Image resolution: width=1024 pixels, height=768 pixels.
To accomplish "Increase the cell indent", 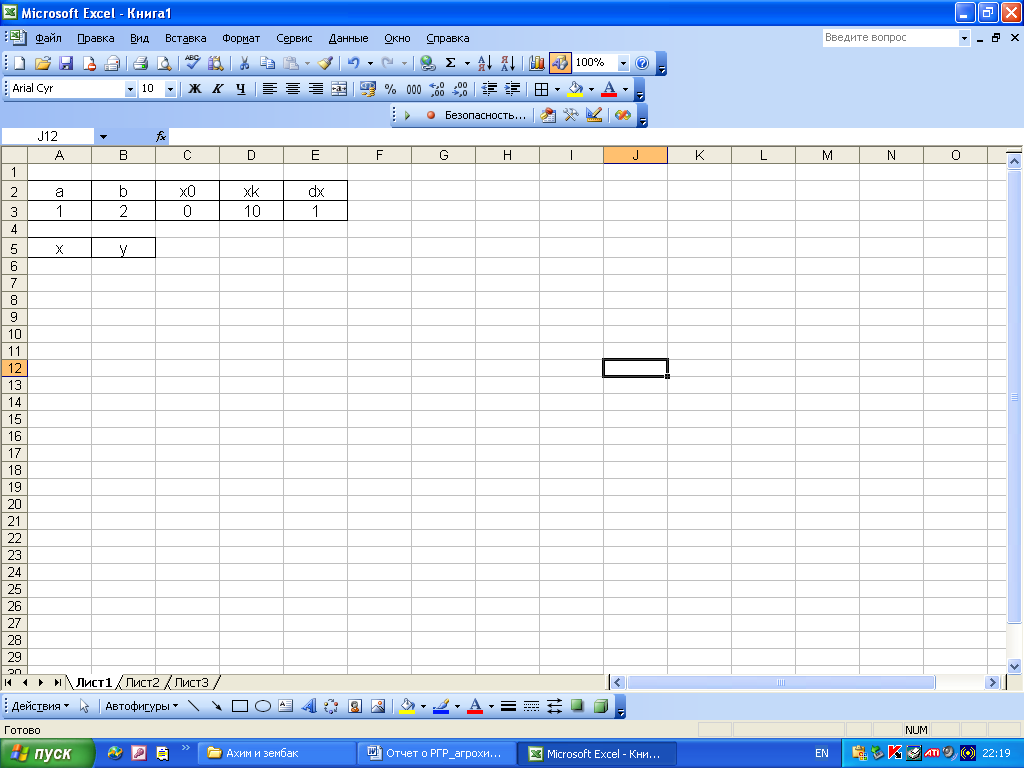I will click(513, 89).
